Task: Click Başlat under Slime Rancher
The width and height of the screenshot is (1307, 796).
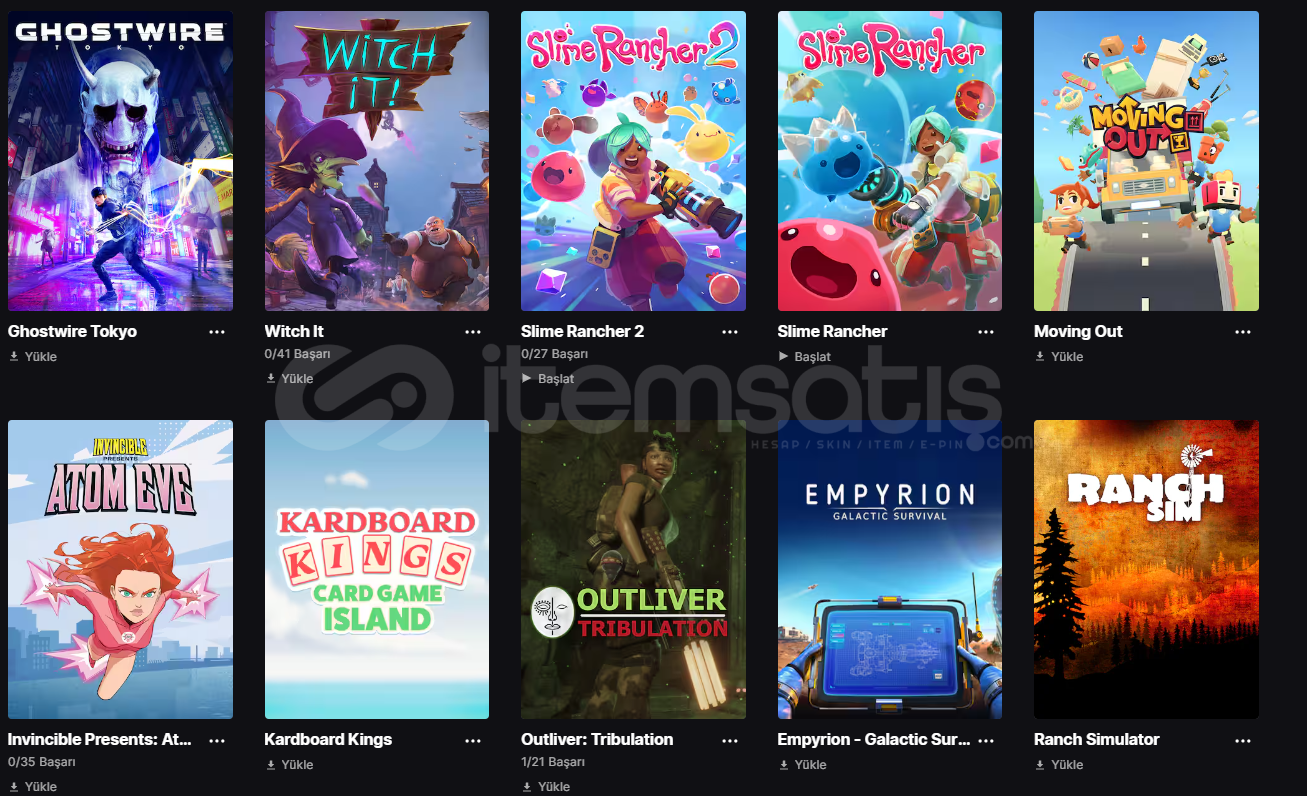Action: click(x=805, y=357)
